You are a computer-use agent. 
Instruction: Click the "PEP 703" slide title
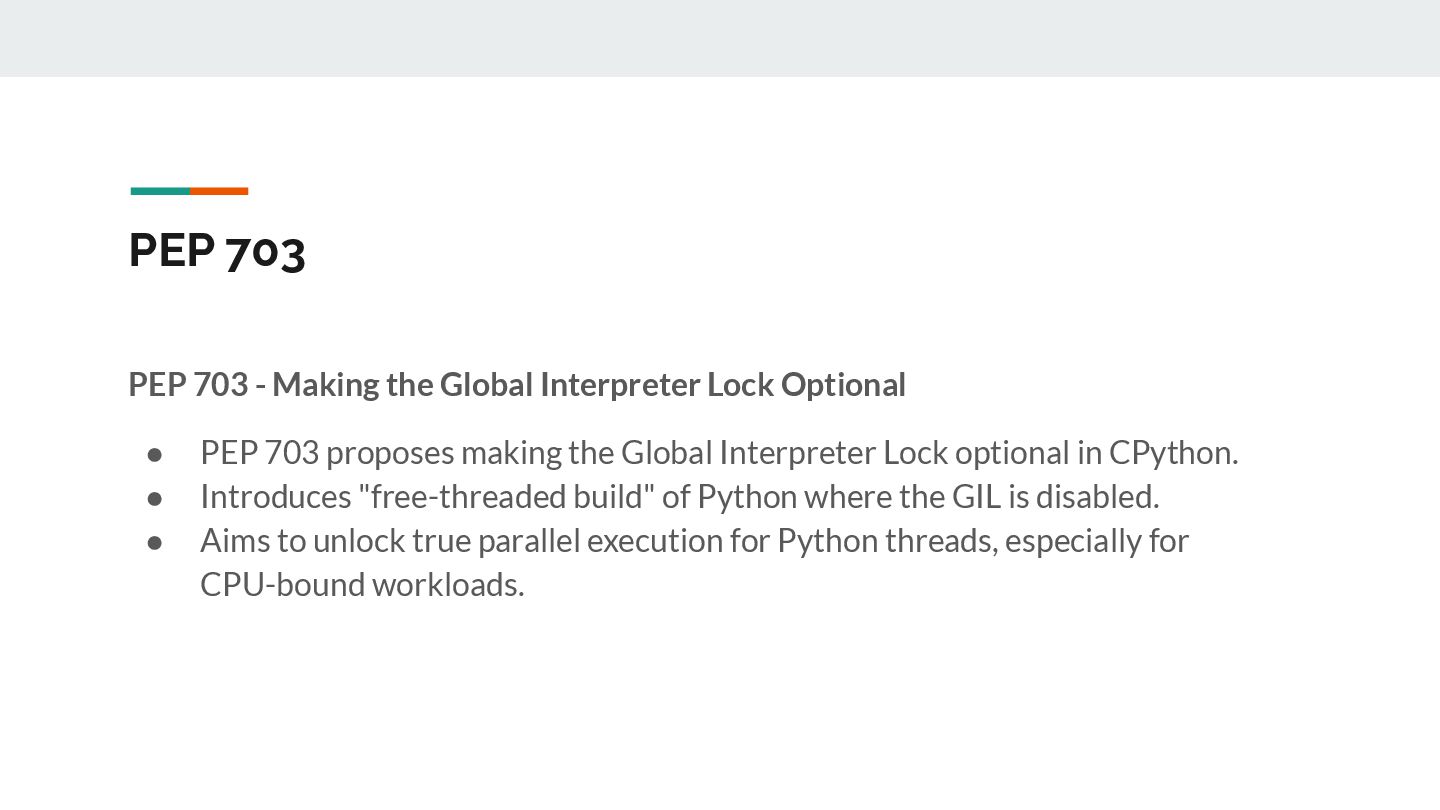[217, 250]
